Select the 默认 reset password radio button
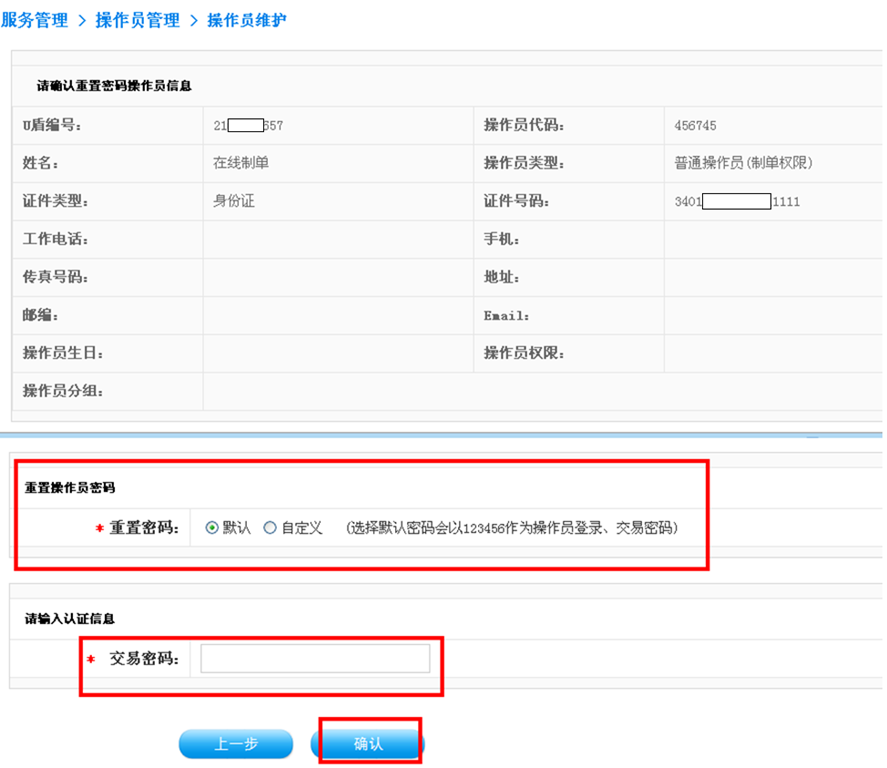887x768 pixels. point(211,528)
